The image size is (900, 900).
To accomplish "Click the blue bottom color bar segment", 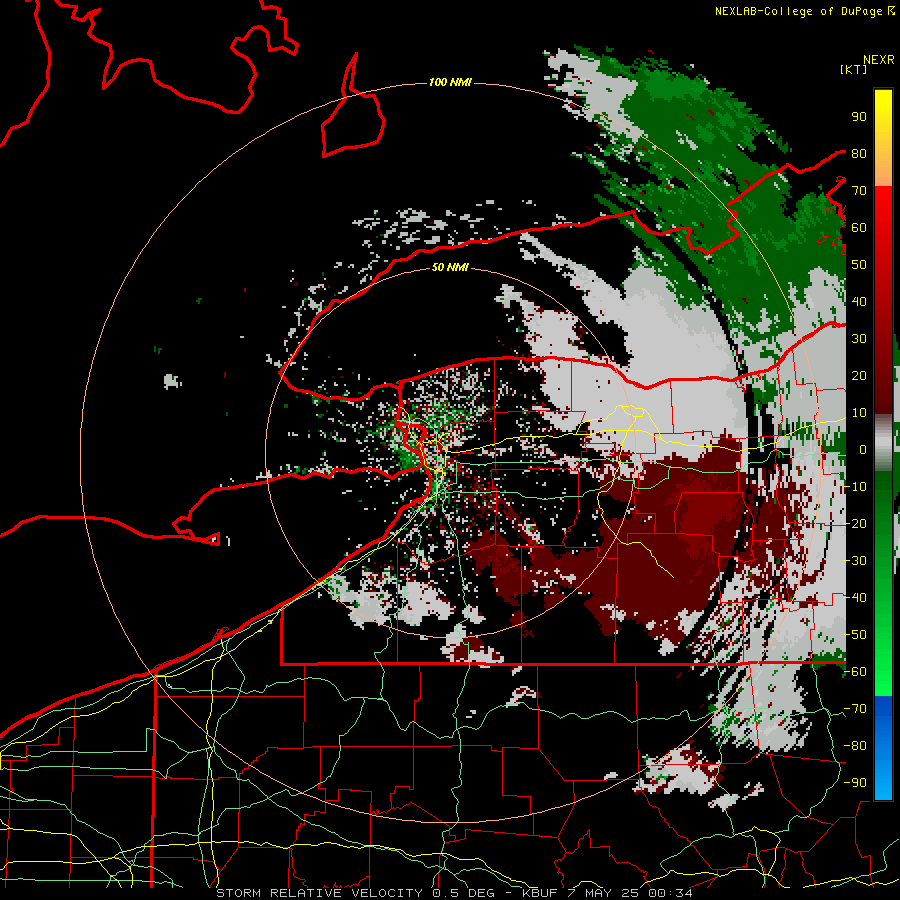I will 883,747.
